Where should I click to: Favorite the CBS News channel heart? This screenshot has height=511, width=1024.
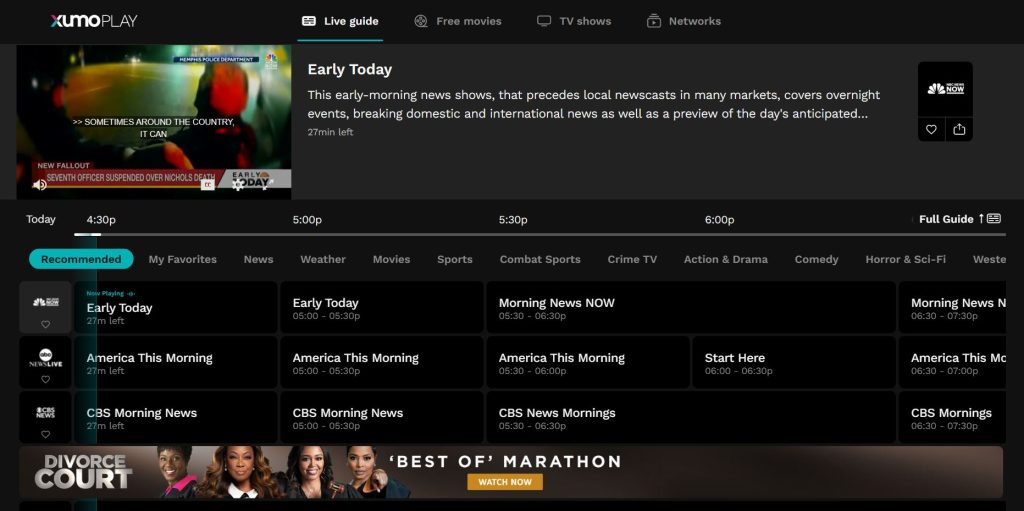[45, 434]
